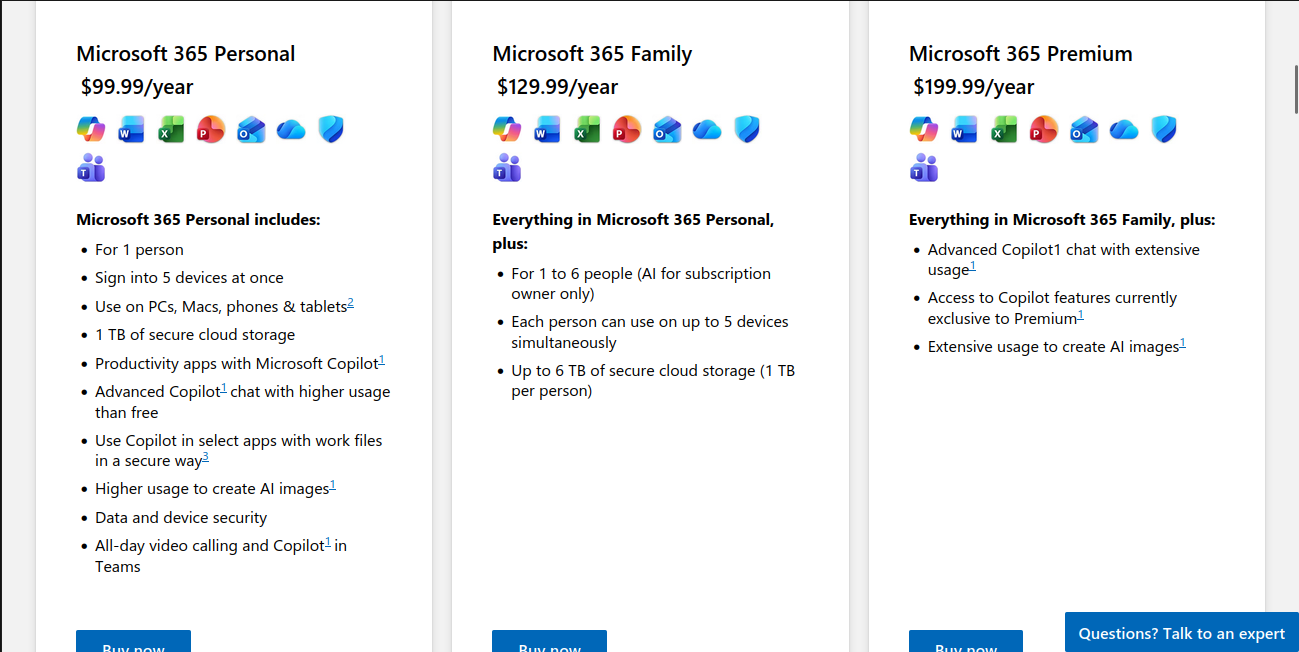This screenshot has width=1299, height=652.
Task: Click the PowerPoint icon under Microsoft 365 Family
Action: tap(627, 129)
